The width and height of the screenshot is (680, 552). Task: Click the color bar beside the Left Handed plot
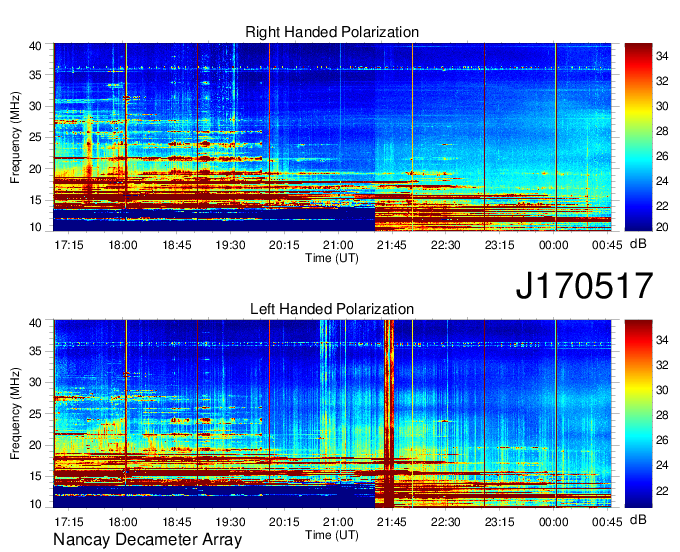coord(638,414)
